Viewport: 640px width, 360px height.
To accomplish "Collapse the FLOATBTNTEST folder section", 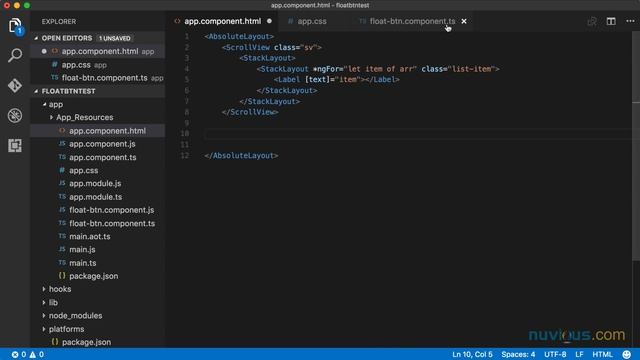I will pyautogui.click(x=36, y=91).
